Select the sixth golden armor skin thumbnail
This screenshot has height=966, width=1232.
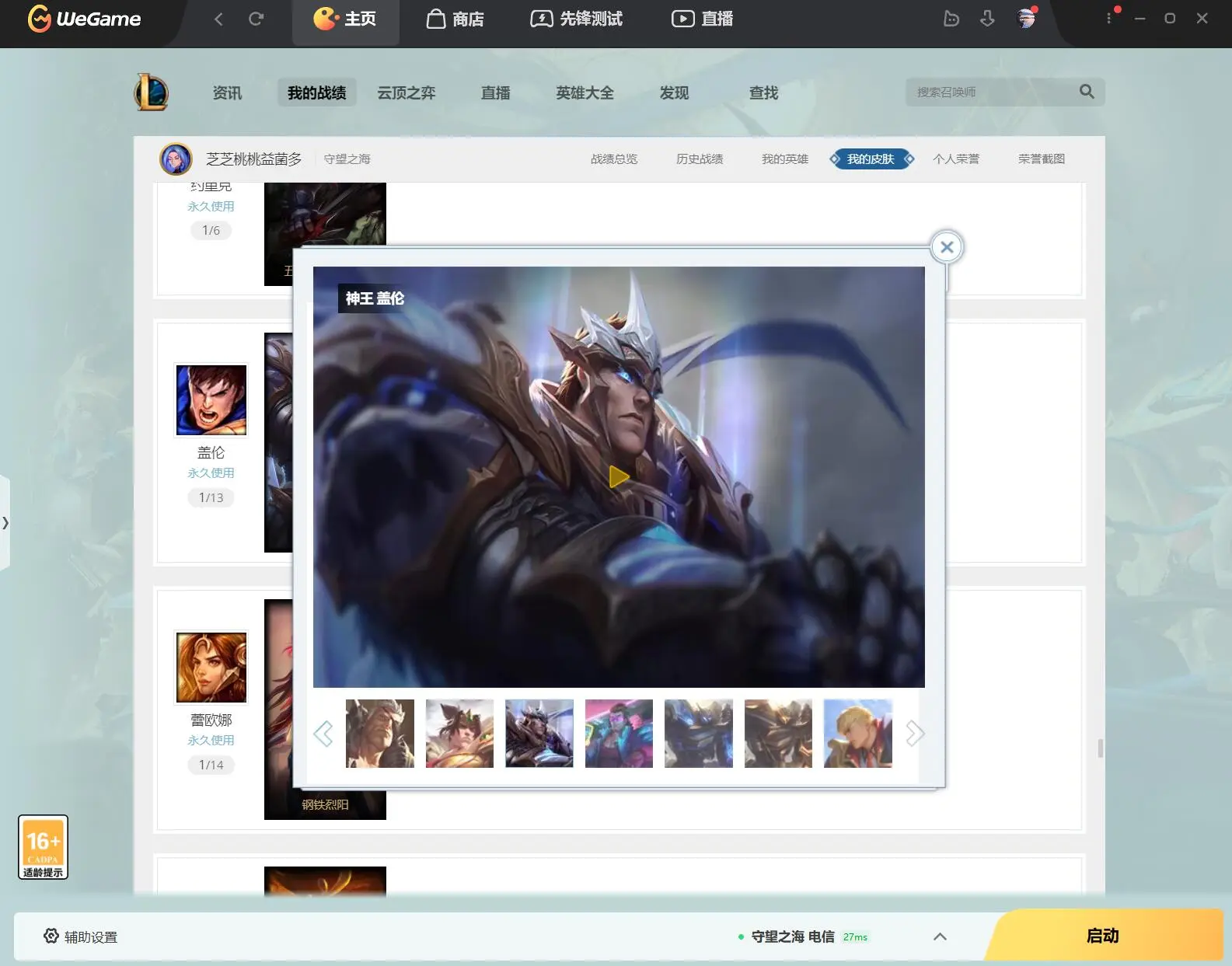pyautogui.click(x=778, y=733)
